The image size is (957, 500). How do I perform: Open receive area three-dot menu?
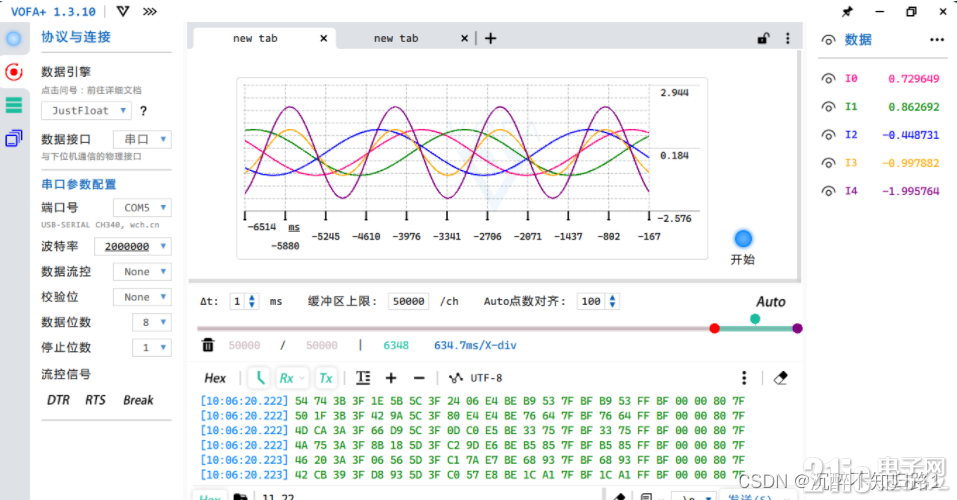(x=743, y=378)
